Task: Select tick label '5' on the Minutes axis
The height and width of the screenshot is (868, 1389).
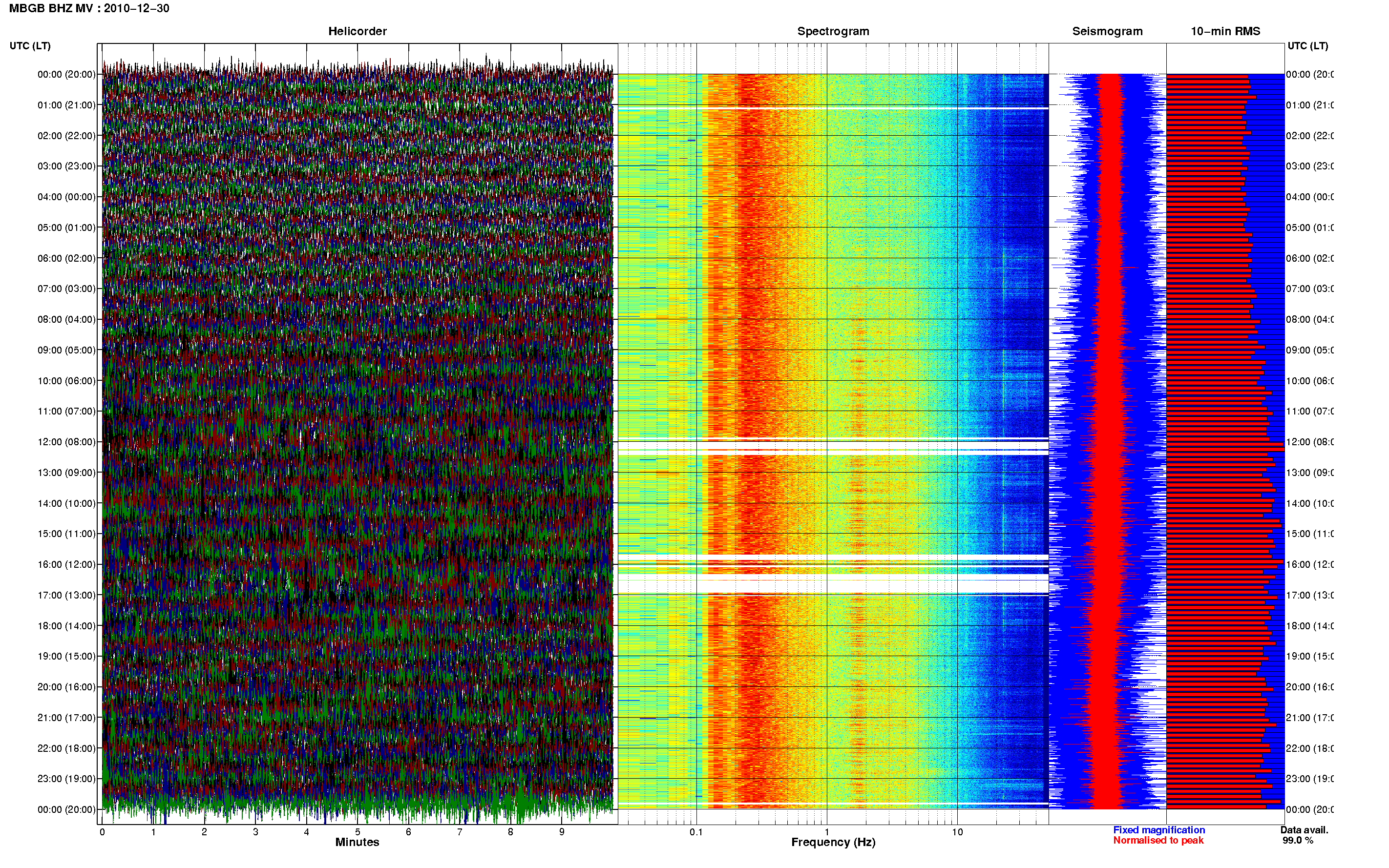Action: point(358,832)
